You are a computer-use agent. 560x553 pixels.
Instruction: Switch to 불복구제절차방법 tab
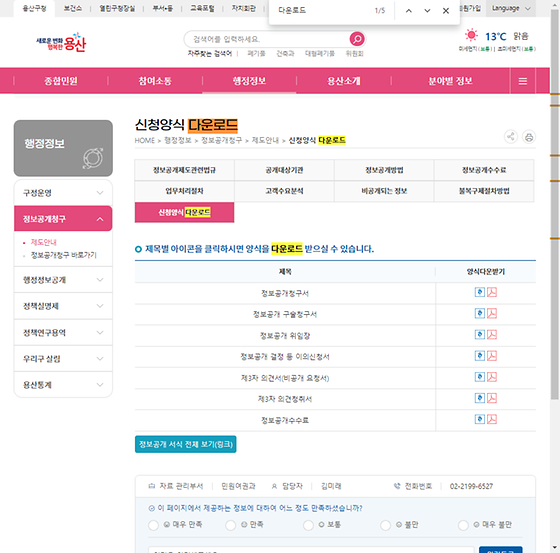coord(484,191)
